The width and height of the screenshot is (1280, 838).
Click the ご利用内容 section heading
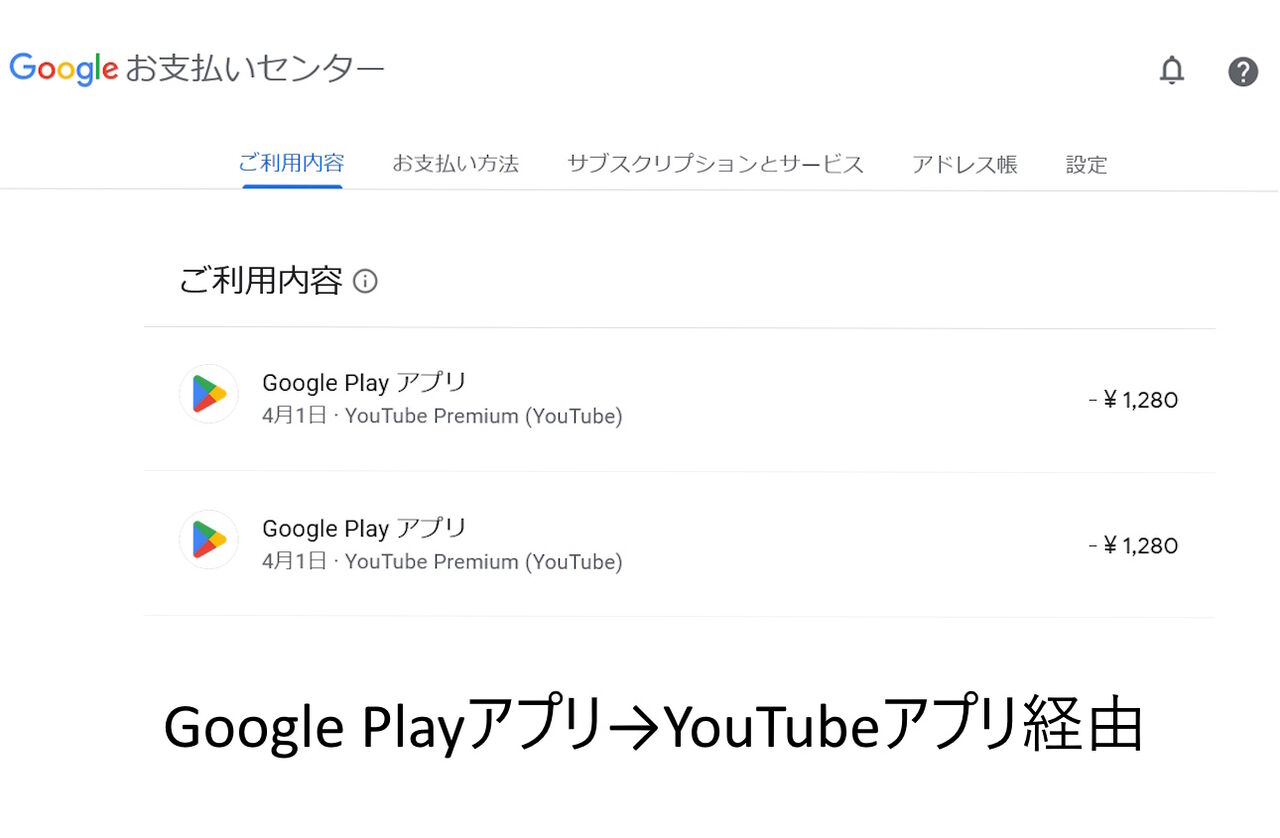tap(260, 281)
